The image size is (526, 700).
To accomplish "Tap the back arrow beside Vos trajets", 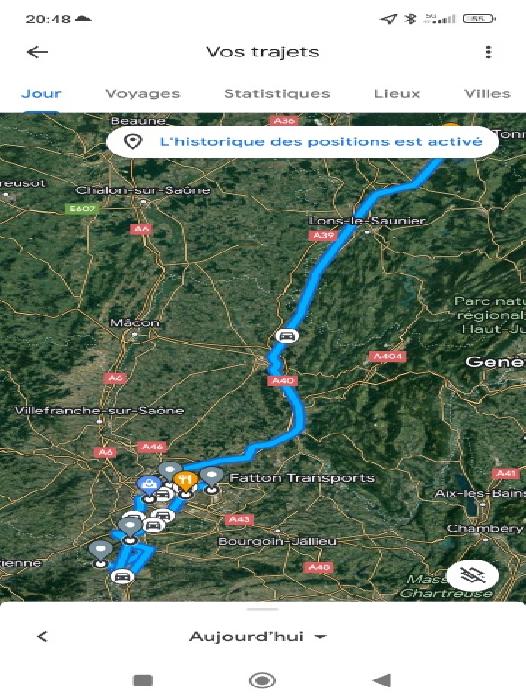I will point(37,52).
